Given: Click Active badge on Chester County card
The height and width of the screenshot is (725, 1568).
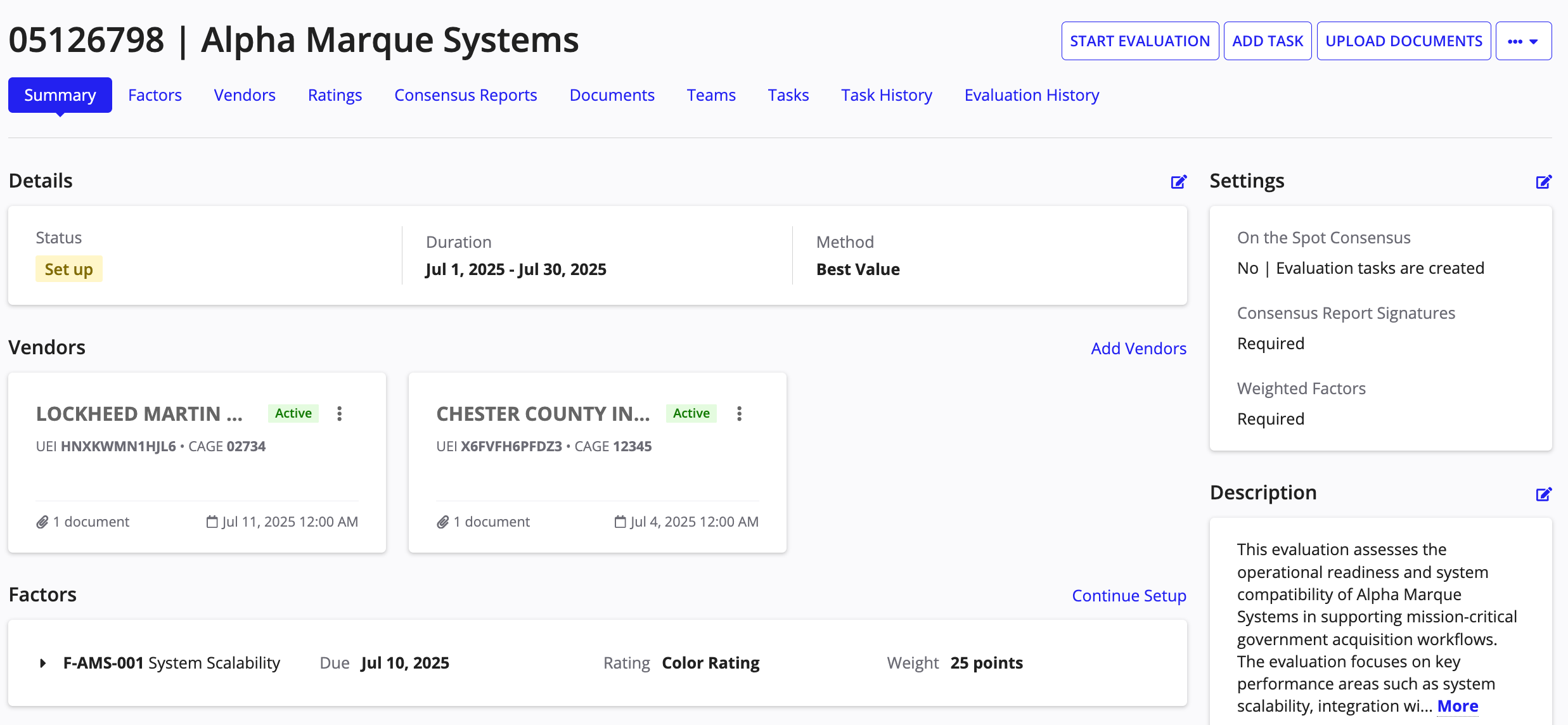Looking at the screenshot, I should tap(691, 413).
